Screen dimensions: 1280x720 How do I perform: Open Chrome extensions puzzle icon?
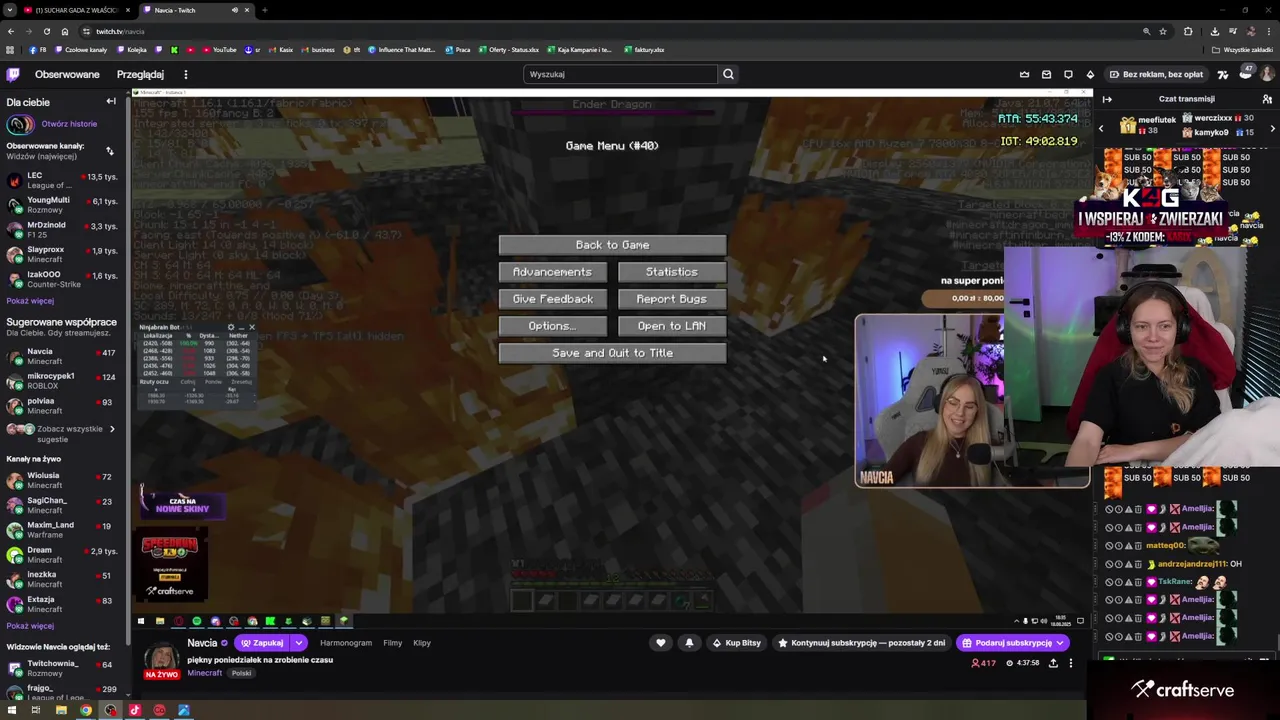pyautogui.click(x=1188, y=31)
